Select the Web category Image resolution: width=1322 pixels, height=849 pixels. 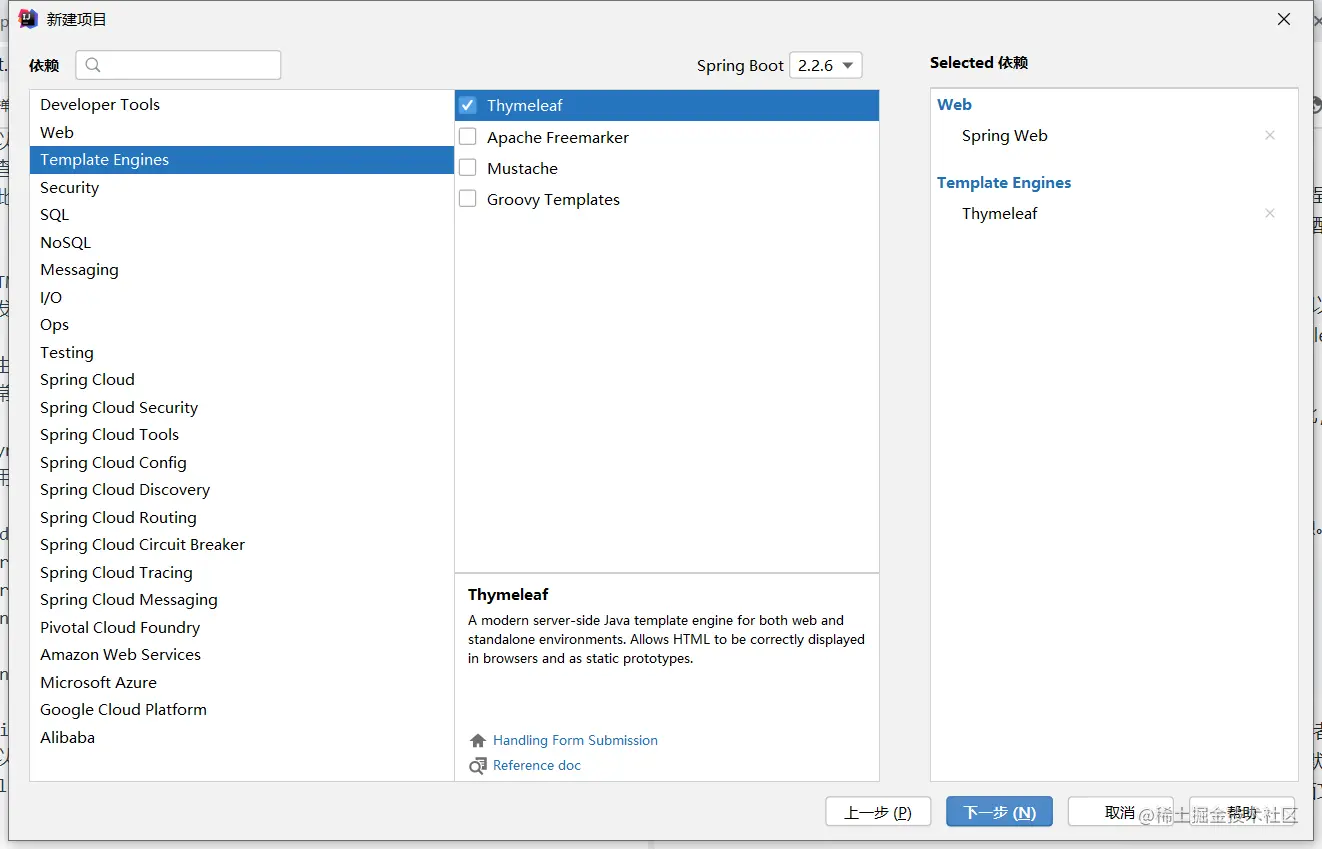(242, 132)
